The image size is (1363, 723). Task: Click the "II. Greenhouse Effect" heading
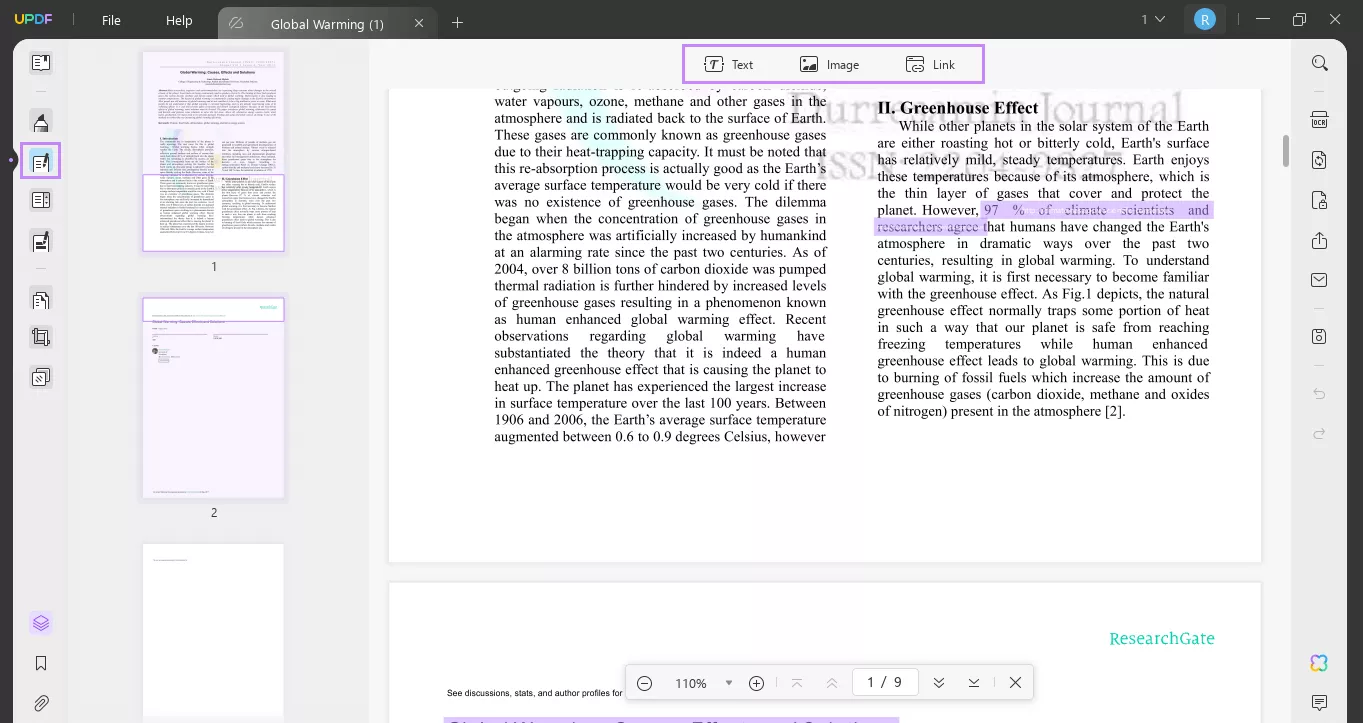(x=958, y=108)
